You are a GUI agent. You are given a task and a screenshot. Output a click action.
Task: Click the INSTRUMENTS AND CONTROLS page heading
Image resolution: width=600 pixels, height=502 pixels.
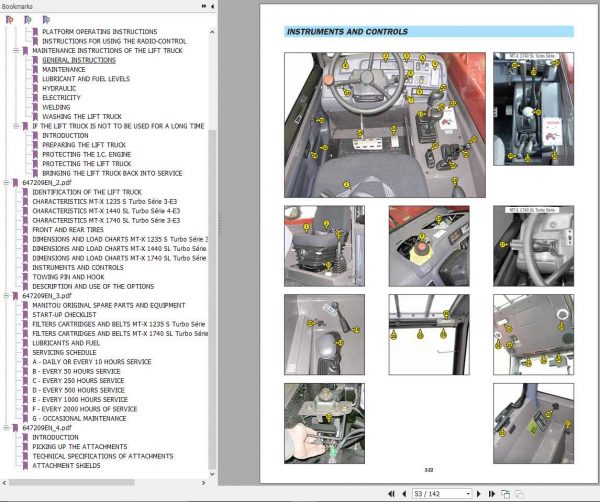pyautogui.click(x=347, y=32)
